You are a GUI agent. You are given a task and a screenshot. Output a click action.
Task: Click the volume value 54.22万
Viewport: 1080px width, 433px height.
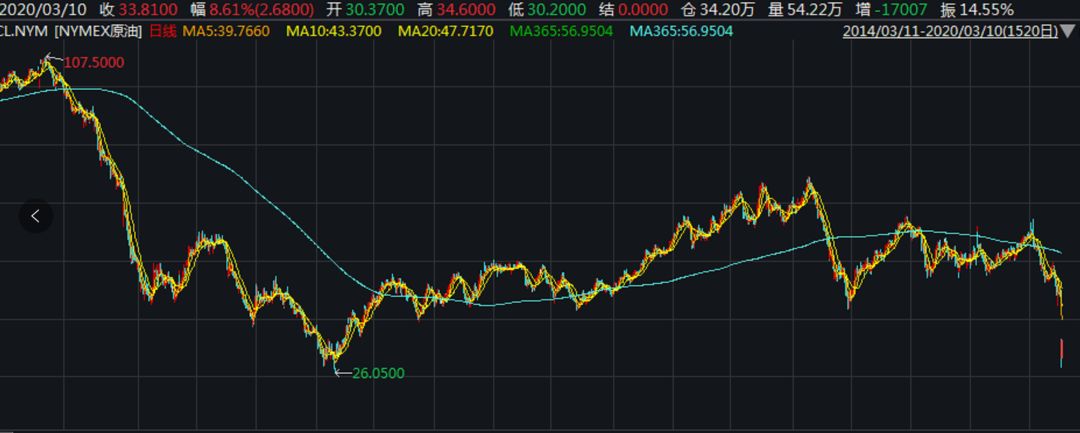point(813,10)
